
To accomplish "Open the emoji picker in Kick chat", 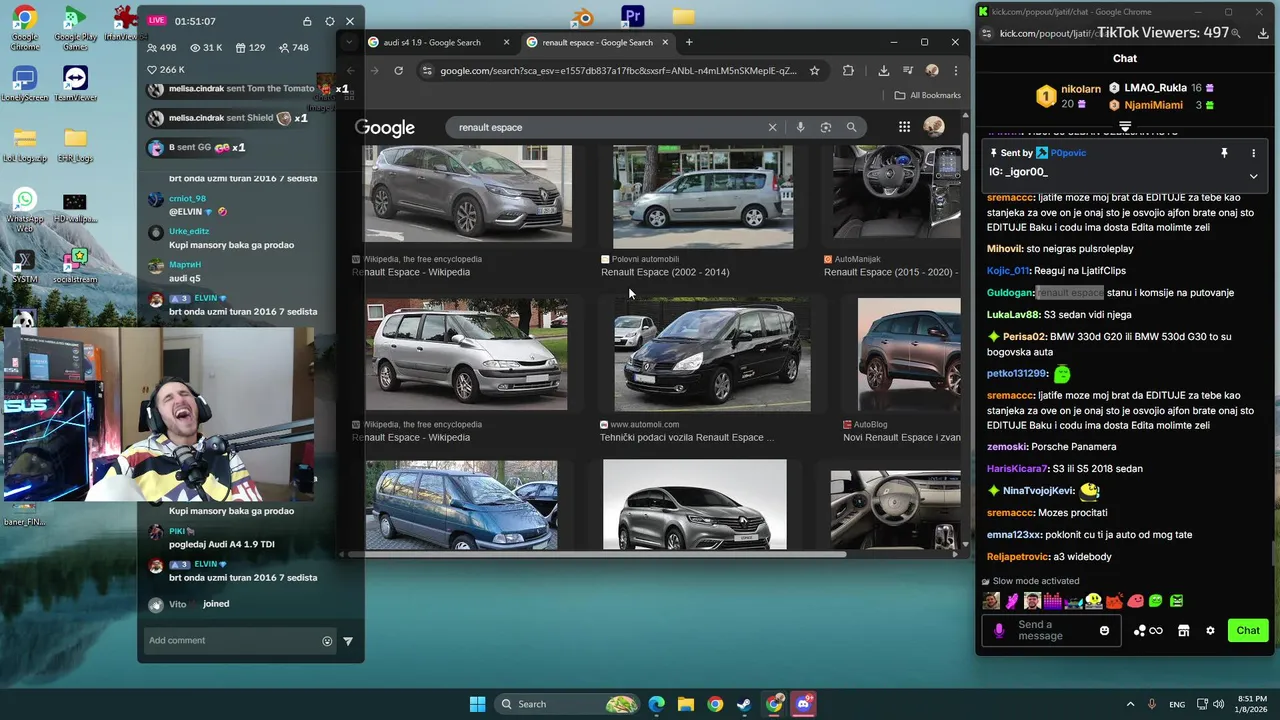I will coord(1104,631).
